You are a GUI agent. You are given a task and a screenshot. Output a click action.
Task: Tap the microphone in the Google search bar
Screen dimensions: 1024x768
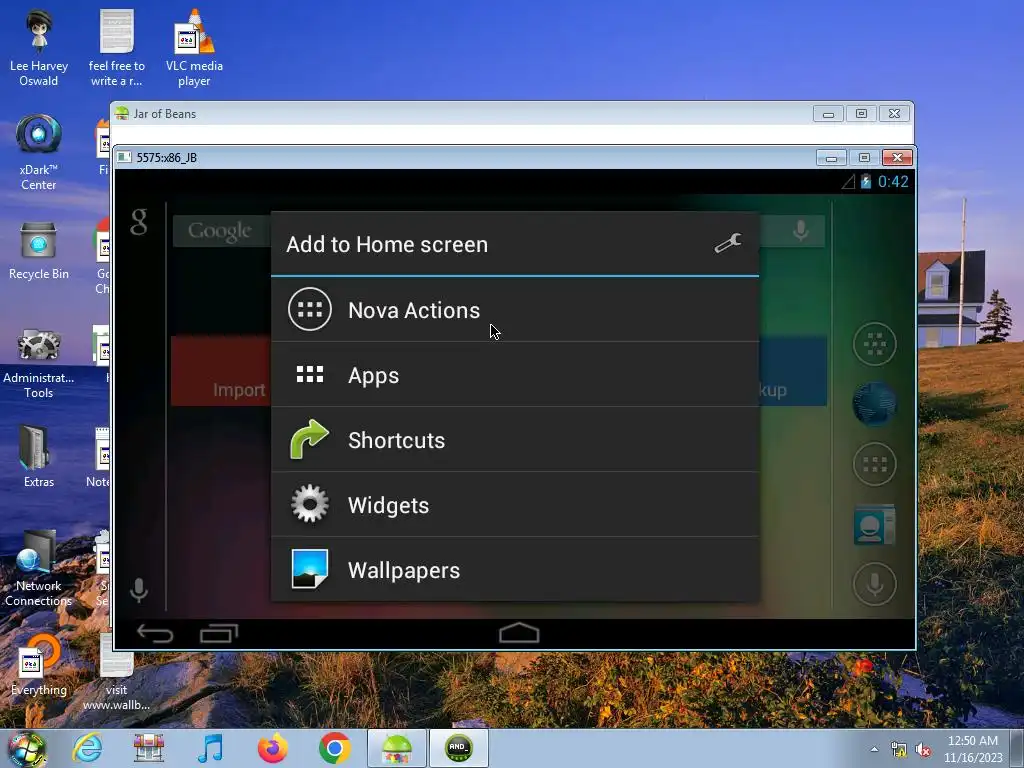(801, 231)
